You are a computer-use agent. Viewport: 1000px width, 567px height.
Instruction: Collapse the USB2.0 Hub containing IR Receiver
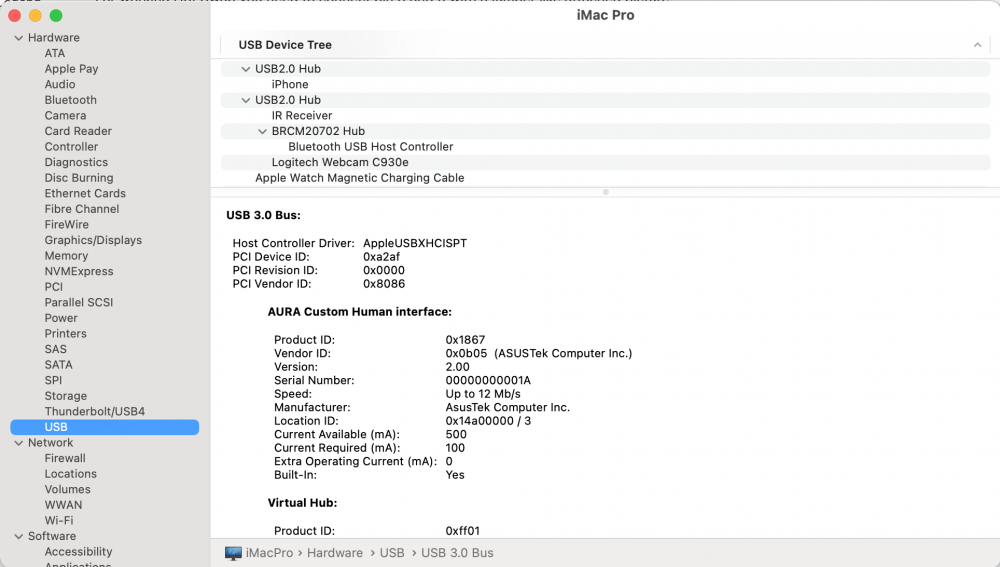[246, 100]
